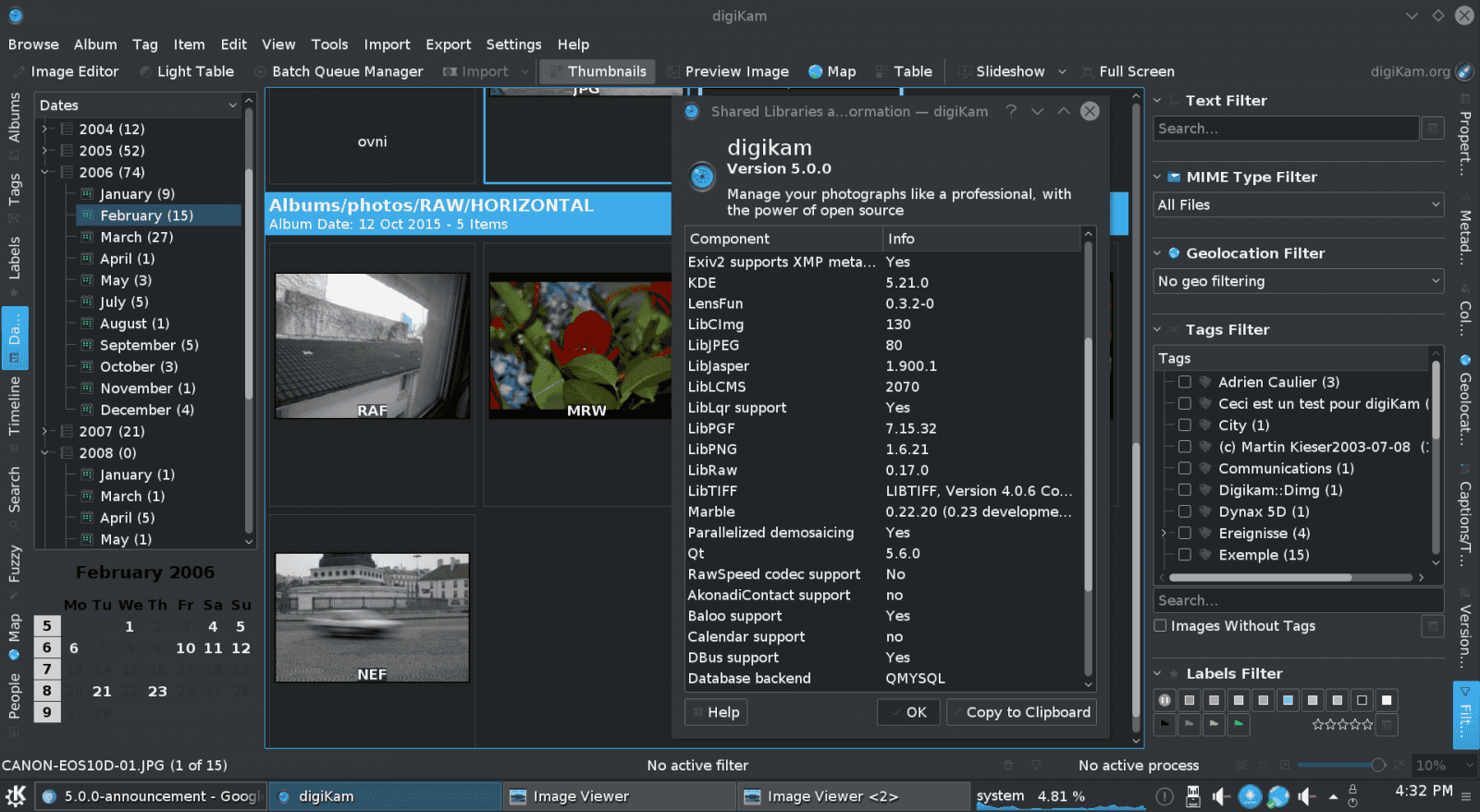Toggle the Ereignisse (4) tag checkbox
Image resolution: width=1480 pixels, height=812 pixels.
tap(1184, 534)
